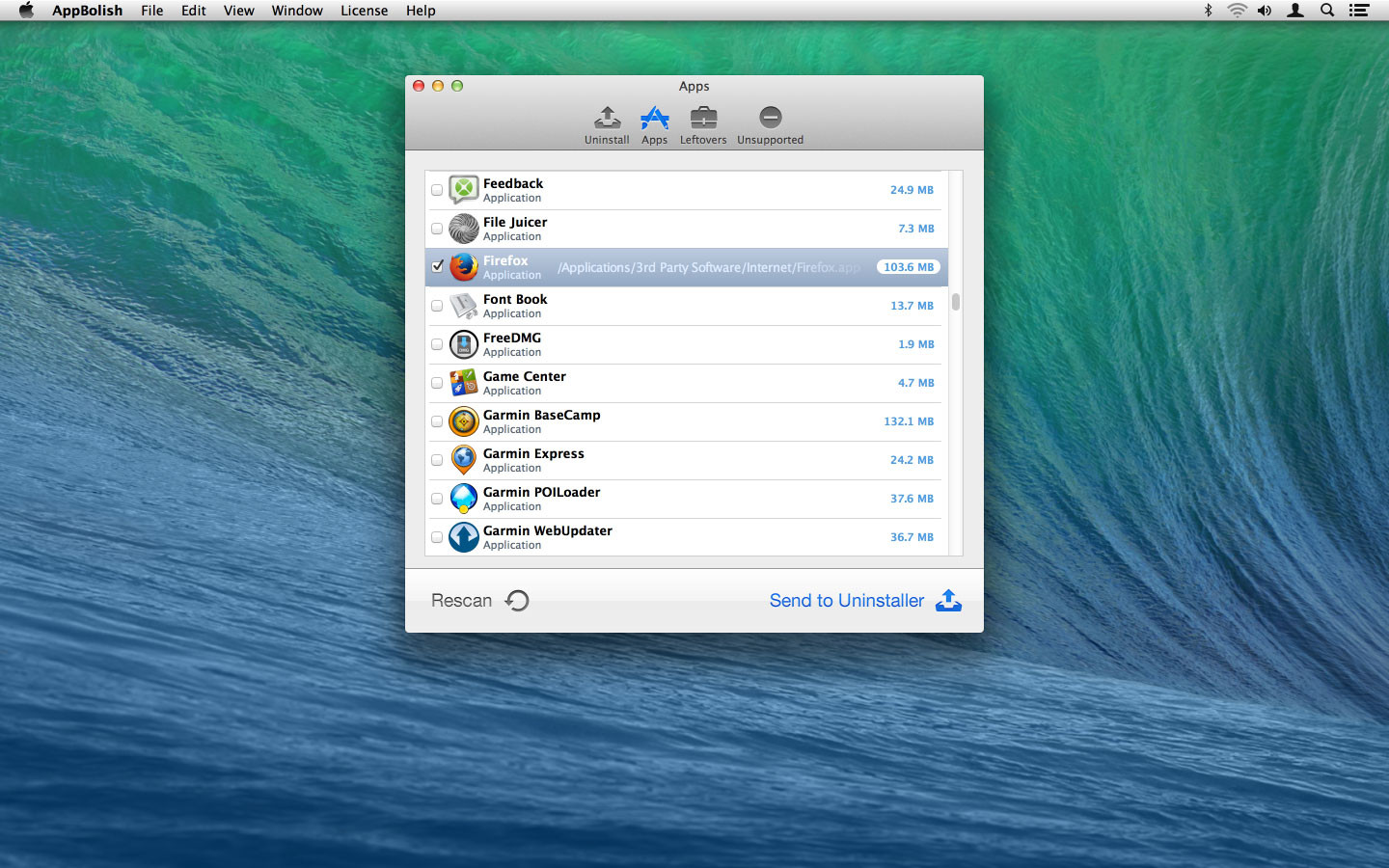Open the Help menu
Screen dimensions: 1389x868
click(x=421, y=11)
